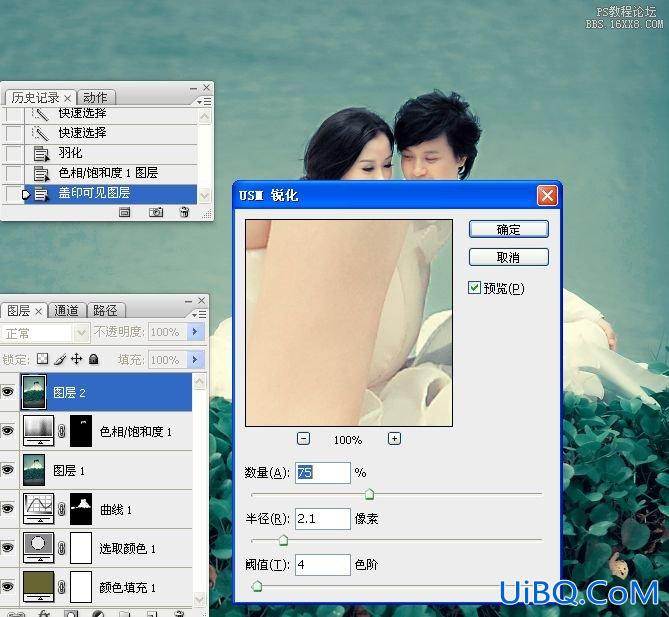Select the 色相/饱和度 1 adjustment thumbnail
Image resolution: width=669 pixels, height=617 pixels.
(x=39, y=431)
